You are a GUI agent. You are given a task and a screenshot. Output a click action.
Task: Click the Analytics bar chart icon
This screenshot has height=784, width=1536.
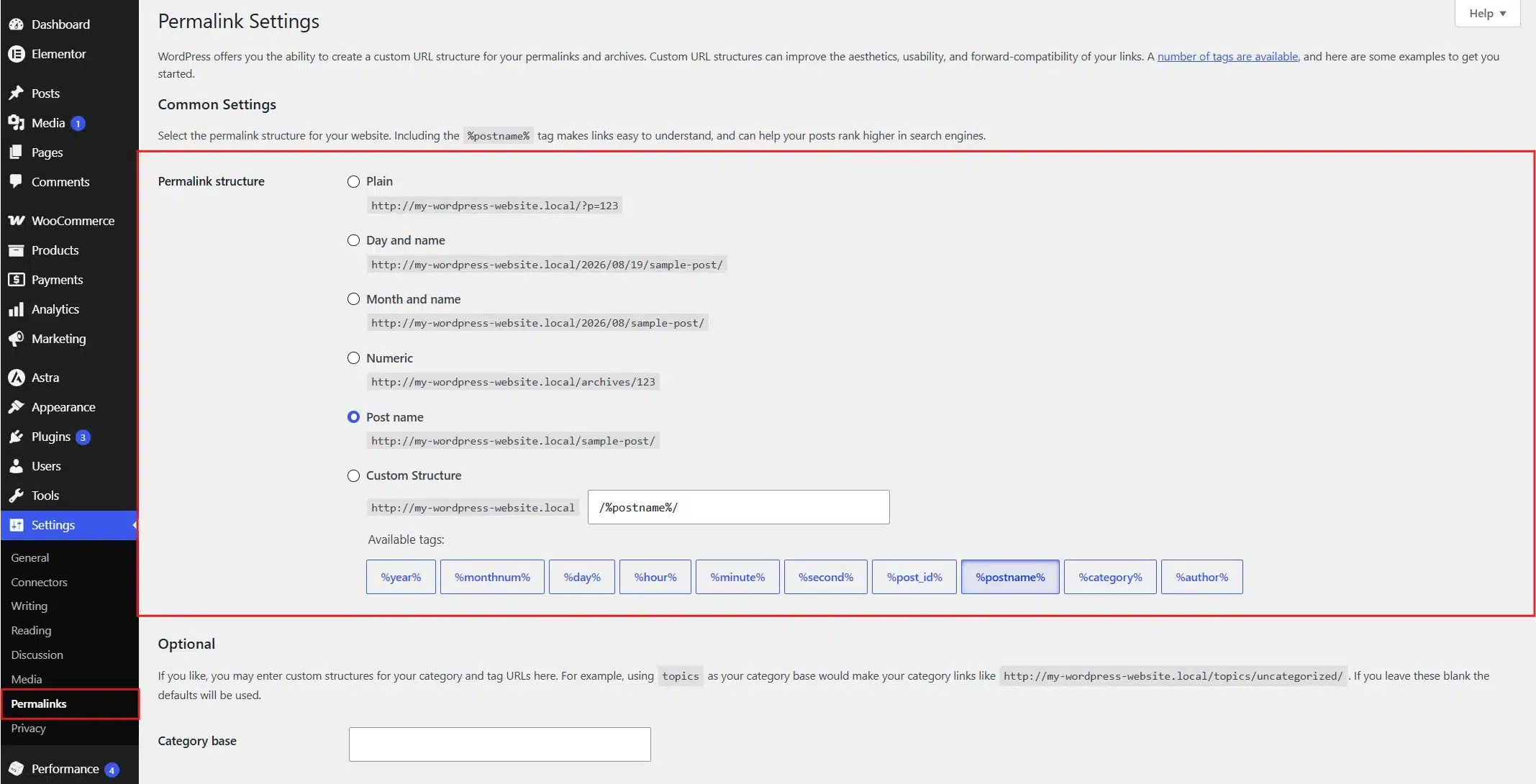[16, 309]
